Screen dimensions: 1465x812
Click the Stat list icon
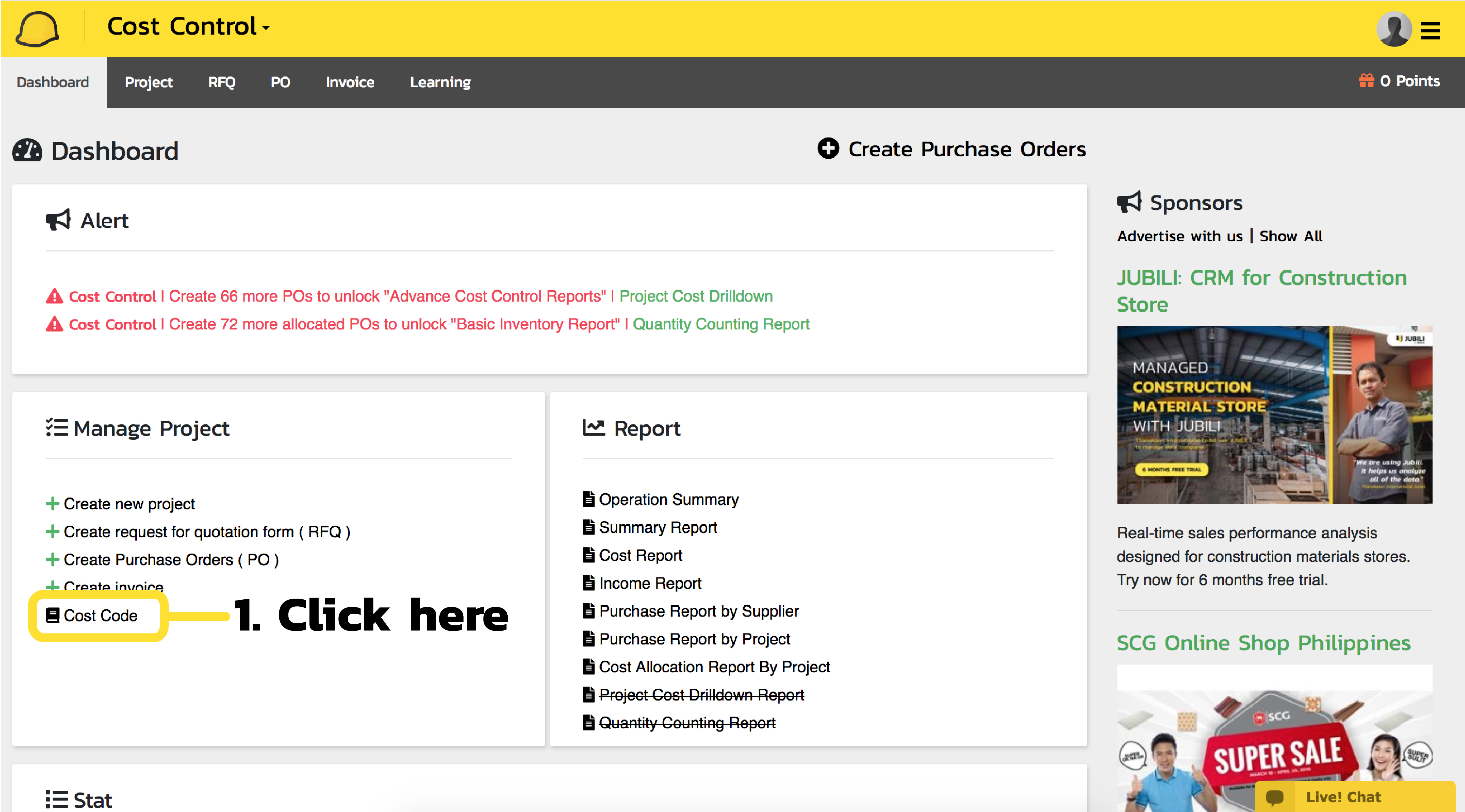tap(57, 799)
